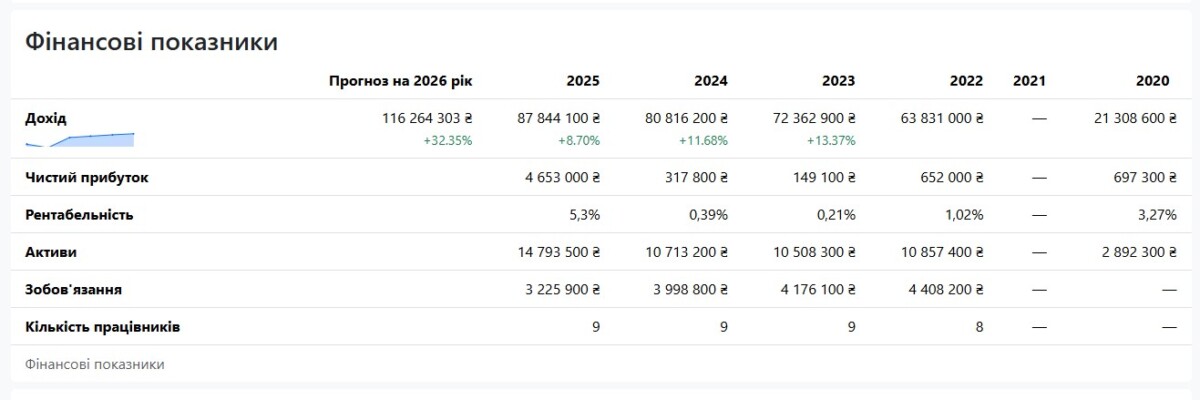Click the income sparkline chart under Дохід
The image size is (1200, 400).
(80, 140)
